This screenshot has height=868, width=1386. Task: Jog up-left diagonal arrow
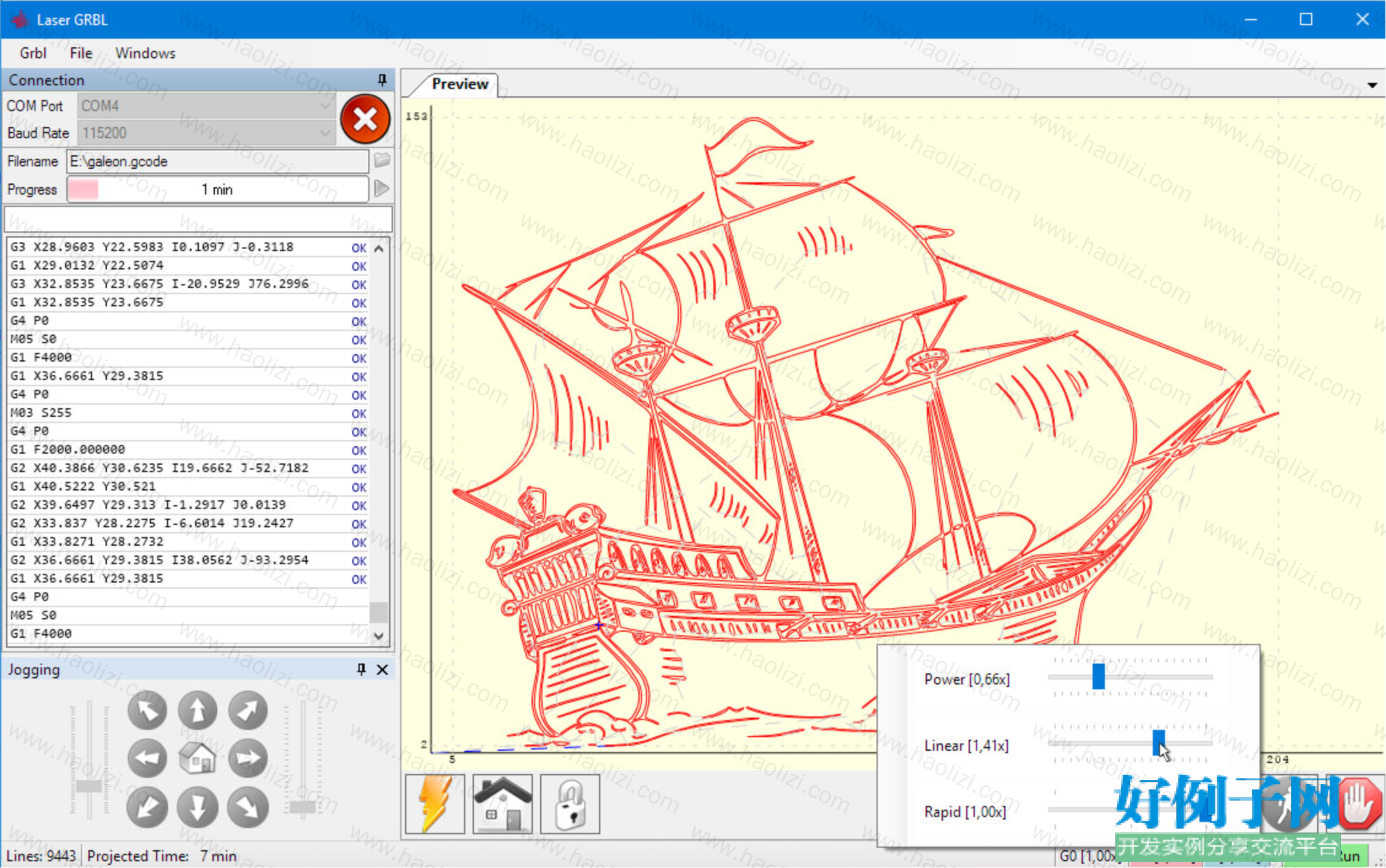coord(147,710)
